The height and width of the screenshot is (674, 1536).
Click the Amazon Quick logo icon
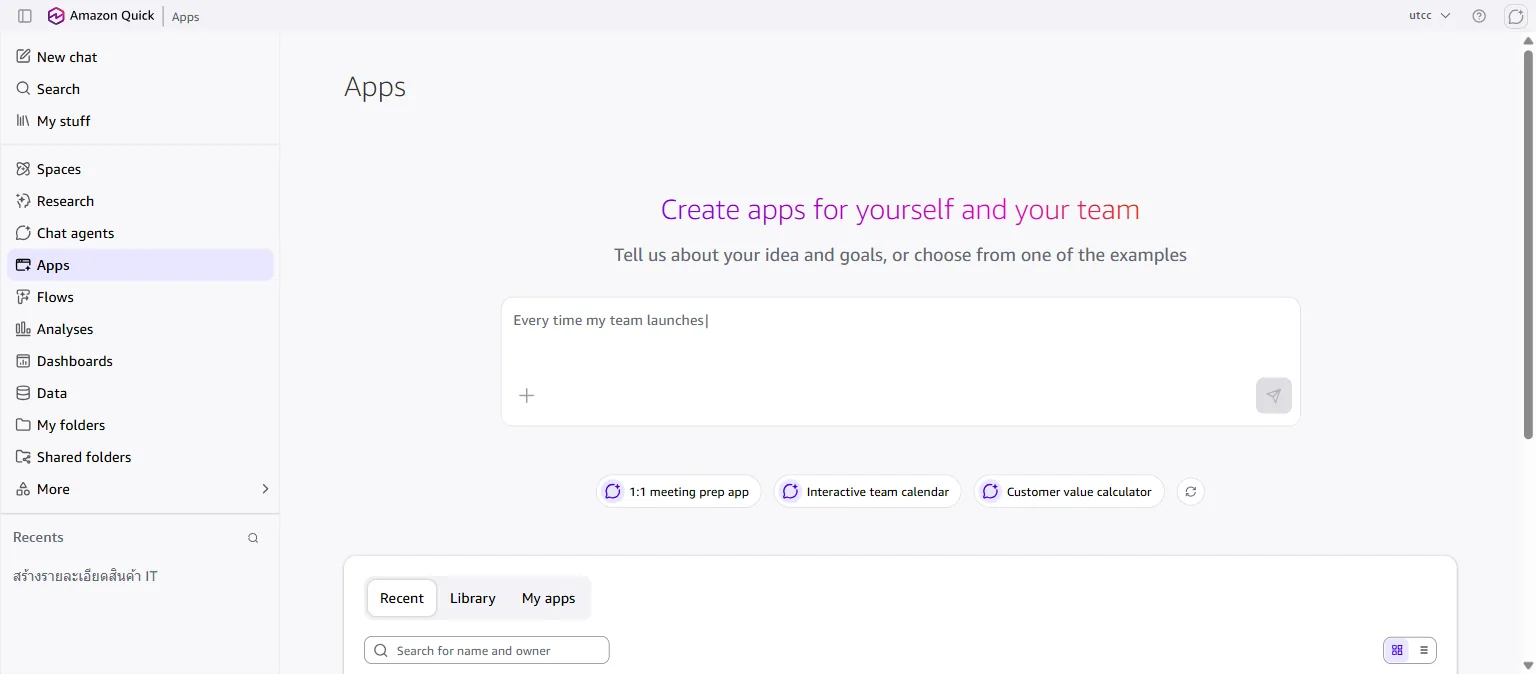(56, 16)
